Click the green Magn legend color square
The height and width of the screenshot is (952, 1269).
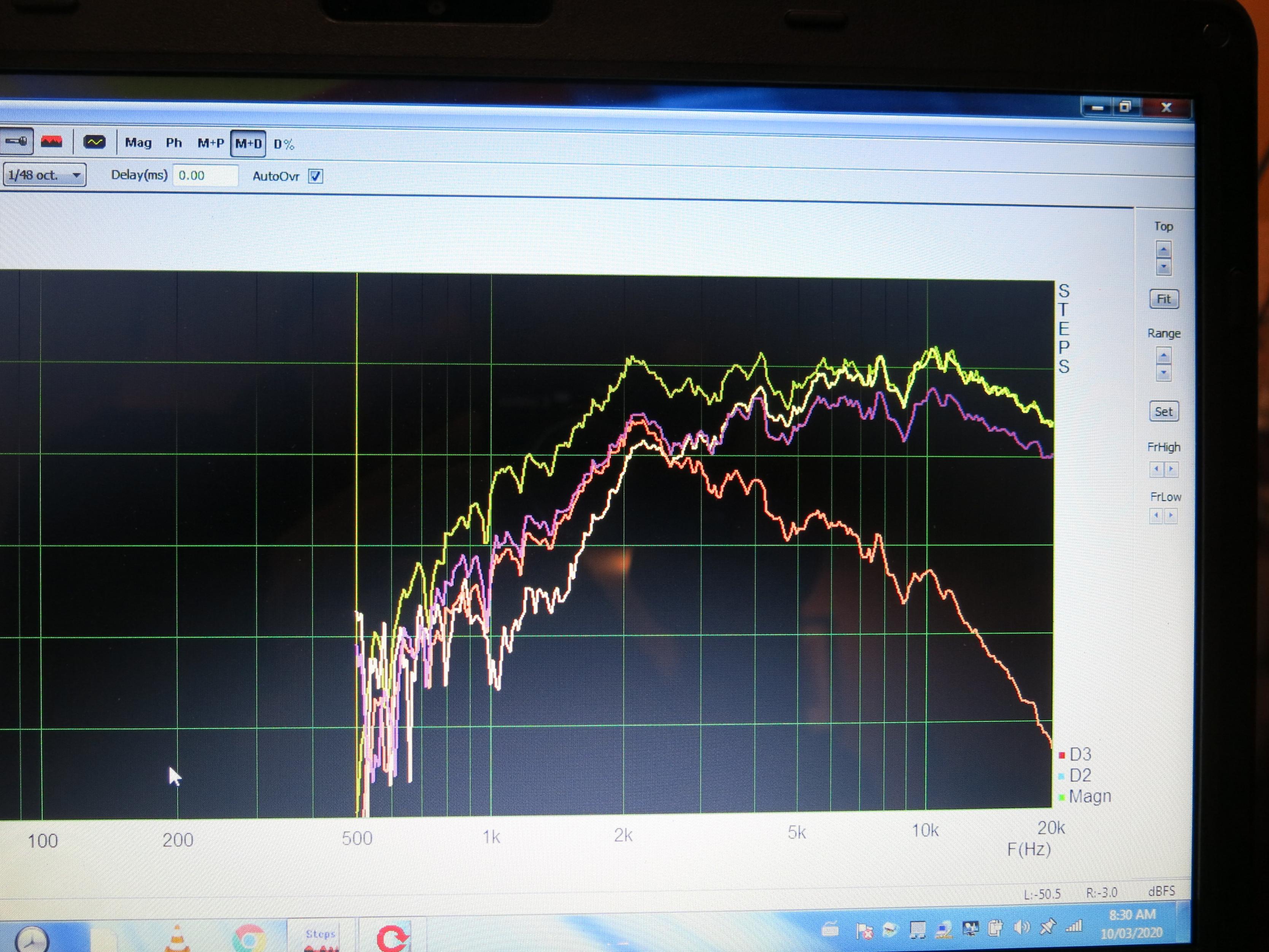tap(1062, 798)
